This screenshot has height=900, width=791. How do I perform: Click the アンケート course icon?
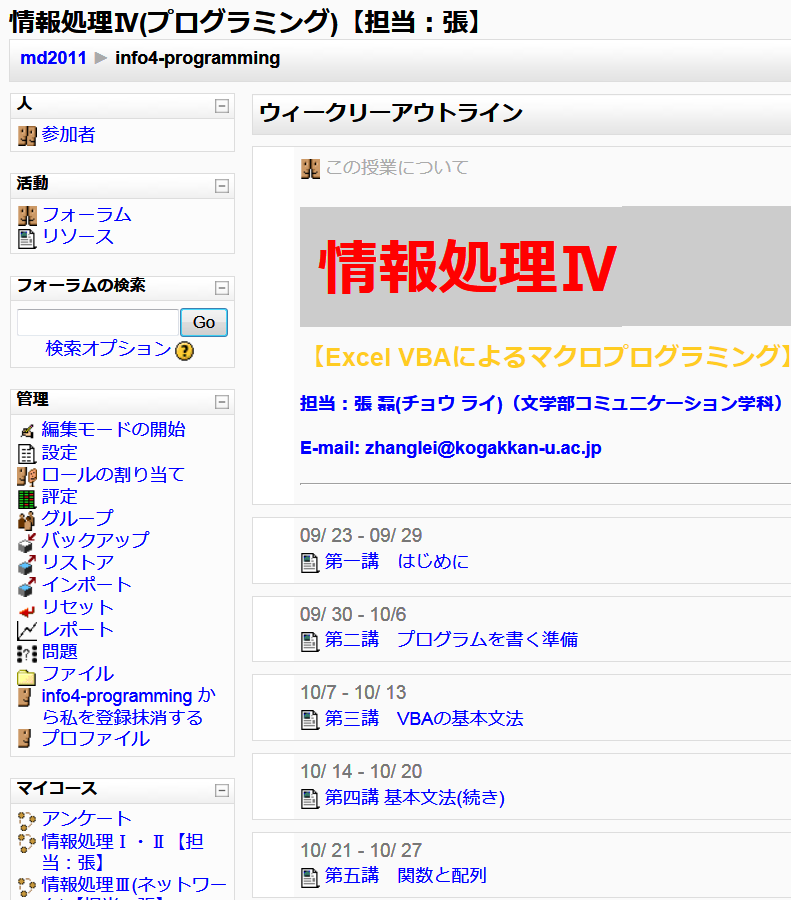[26, 821]
